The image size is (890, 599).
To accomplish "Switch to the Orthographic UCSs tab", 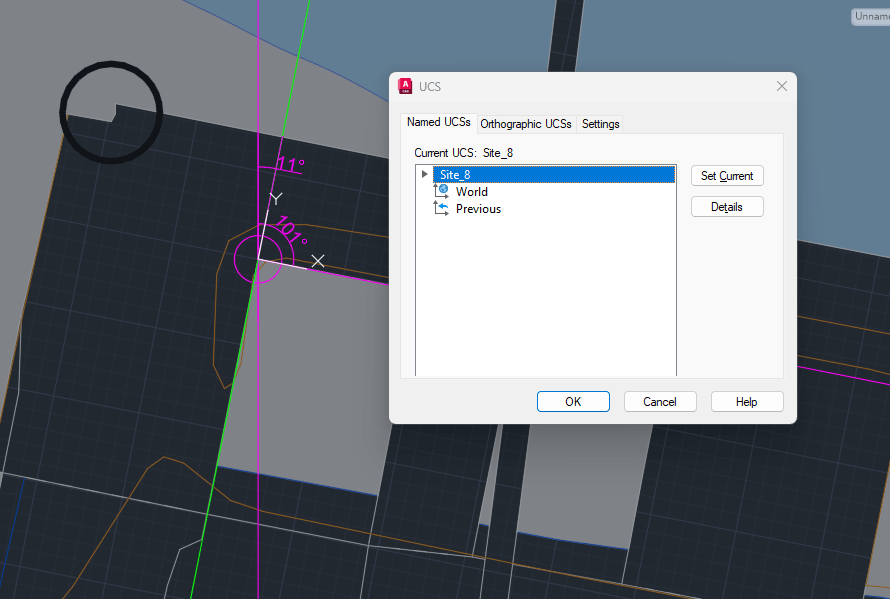I will point(526,124).
